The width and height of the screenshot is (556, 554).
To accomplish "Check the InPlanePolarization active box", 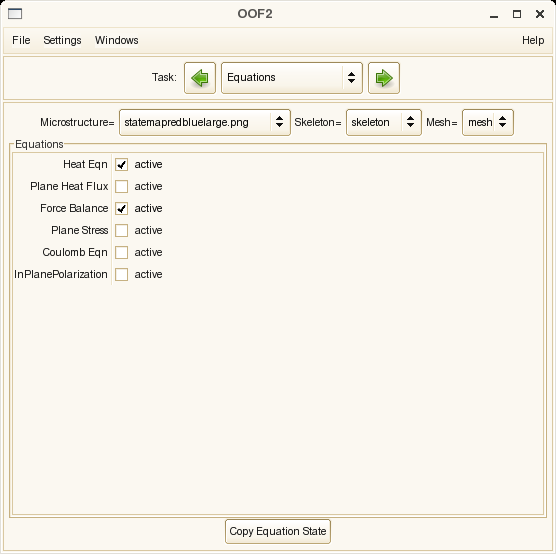I will pos(121,275).
